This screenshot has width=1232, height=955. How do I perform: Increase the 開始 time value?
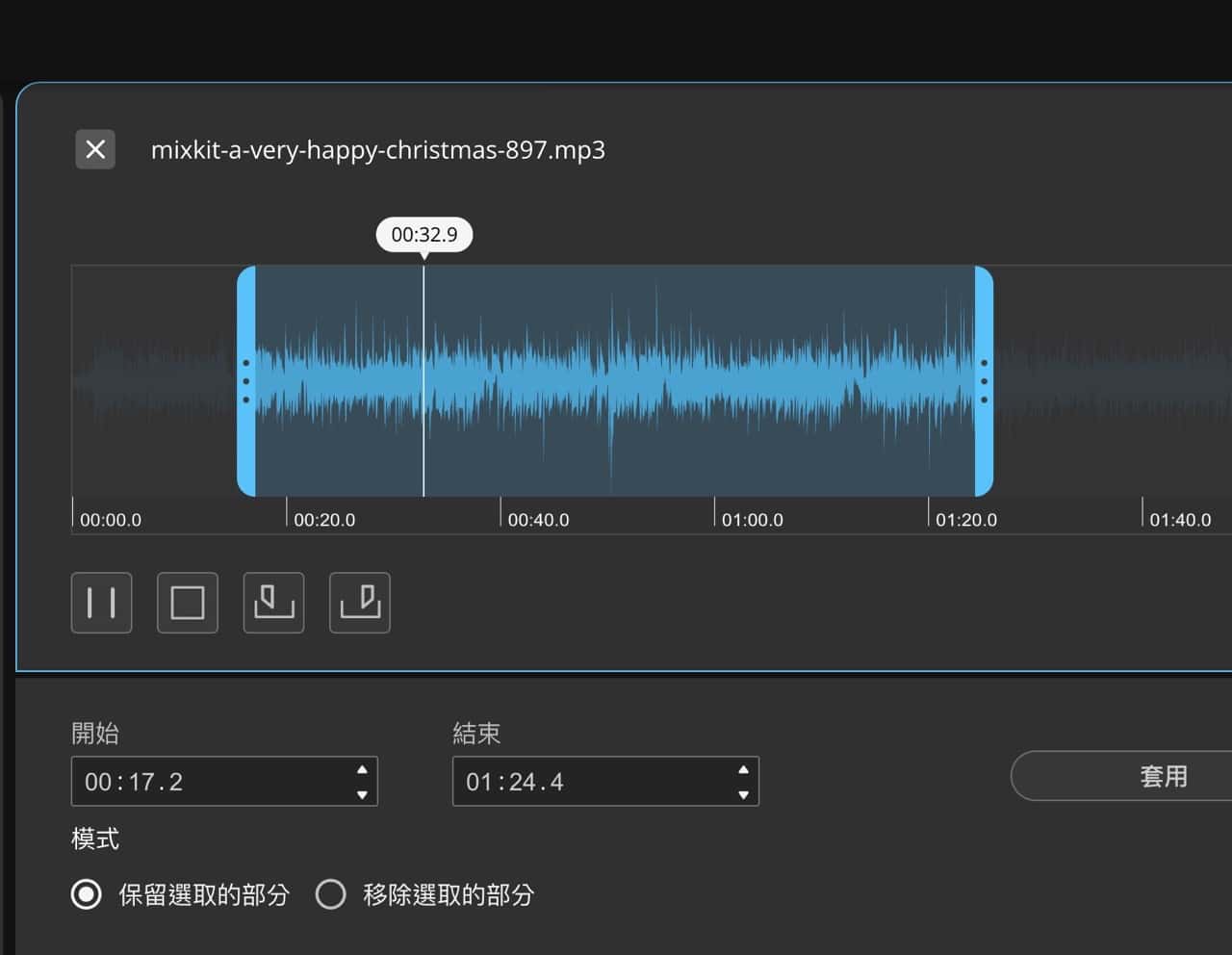(x=362, y=769)
